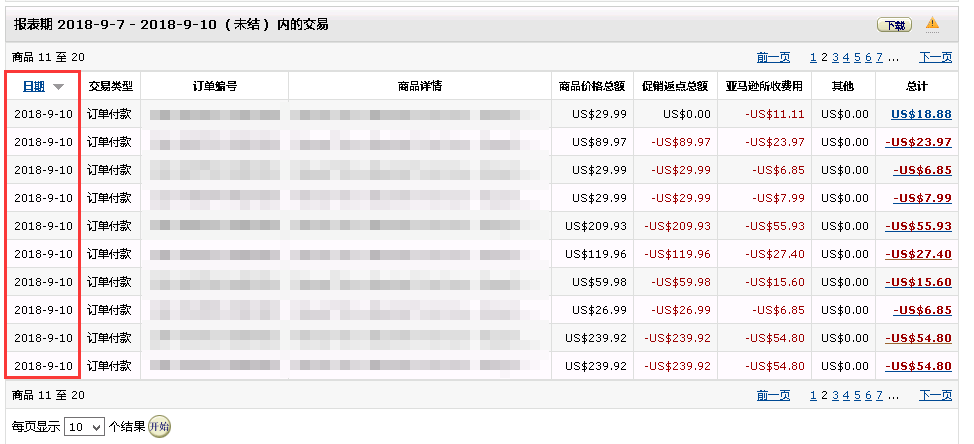Click the round 开始 button
This screenshot has width=974, height=444.
159,426
